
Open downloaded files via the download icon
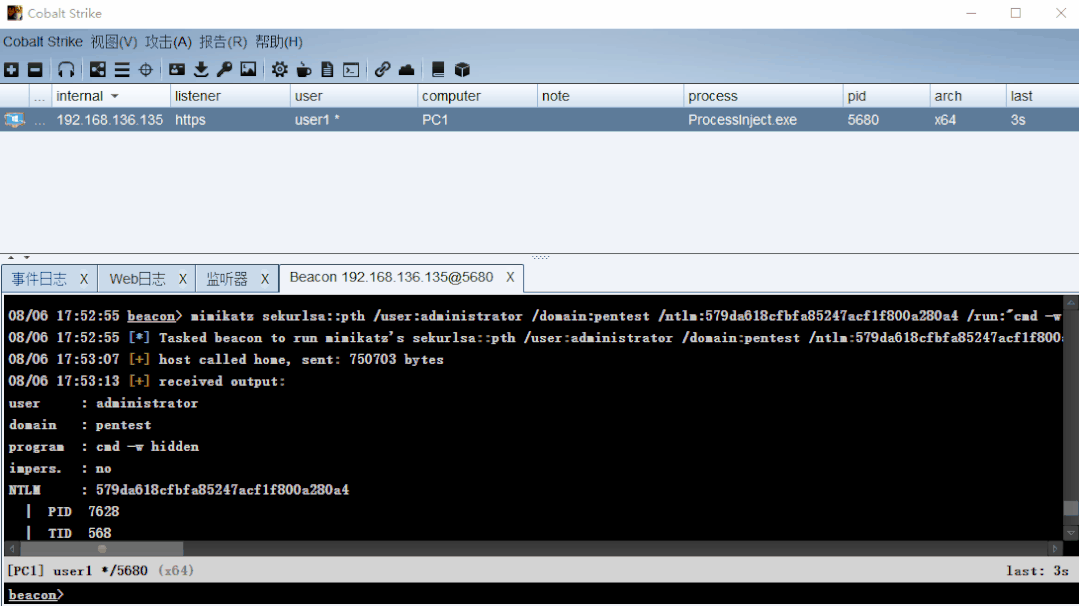click(x=201, y=69)
